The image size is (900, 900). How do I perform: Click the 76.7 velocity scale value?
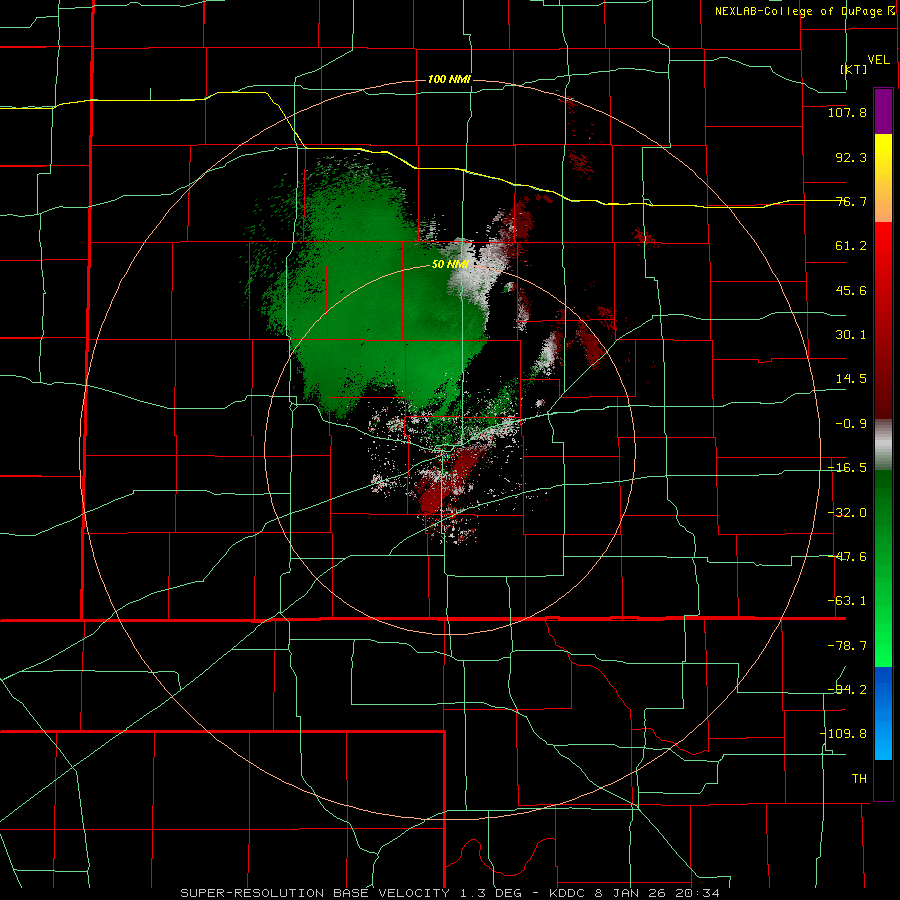pyautogui.click(x=851, y=201)
